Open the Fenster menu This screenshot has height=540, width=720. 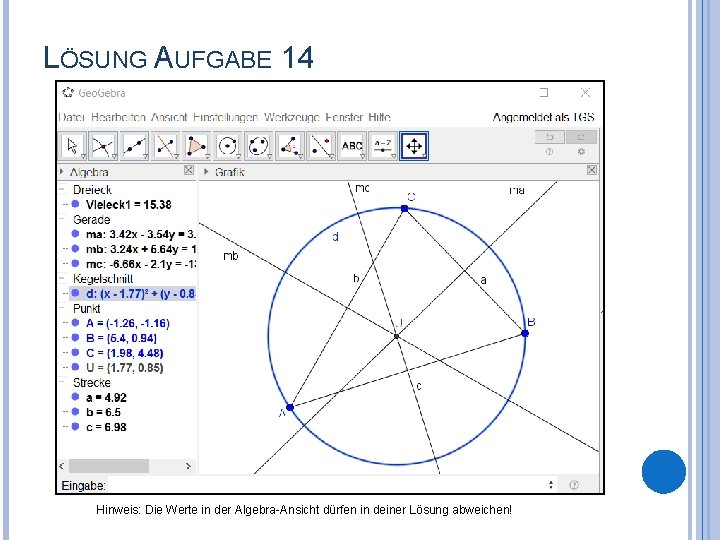(344, 118)
